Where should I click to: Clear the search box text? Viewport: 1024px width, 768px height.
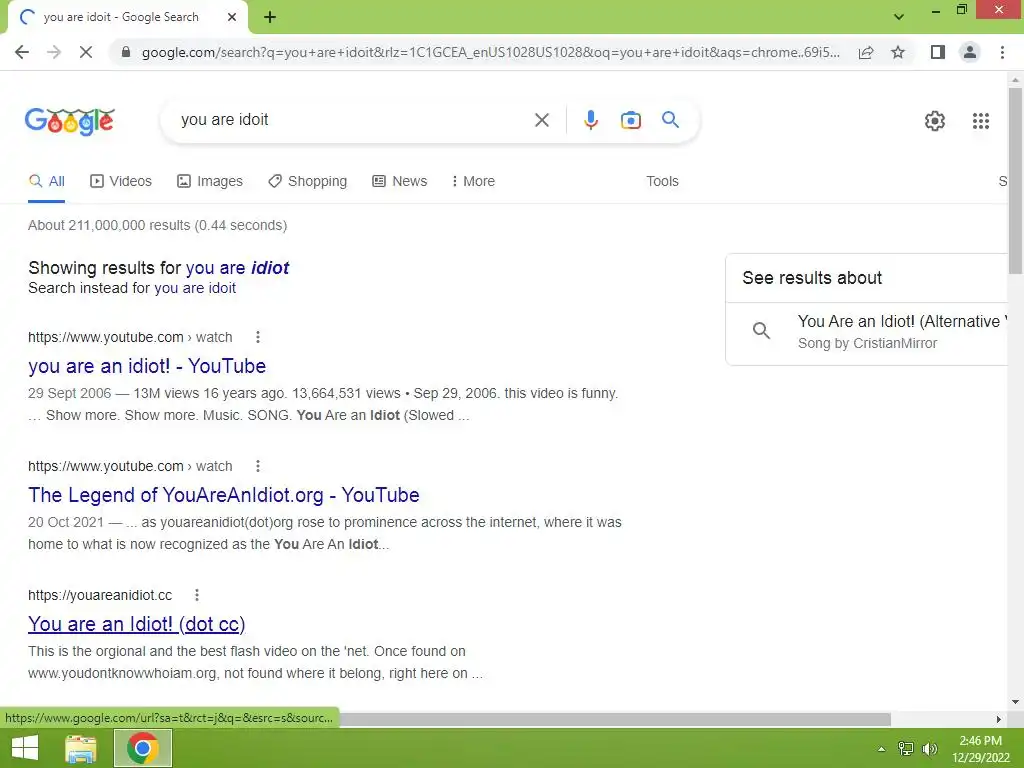(541, 120)
